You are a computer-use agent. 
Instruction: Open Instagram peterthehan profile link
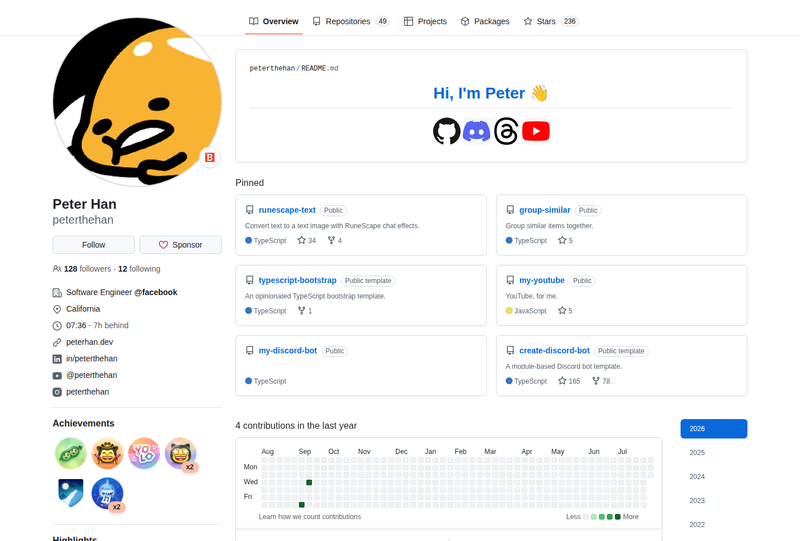coord(87,392)
